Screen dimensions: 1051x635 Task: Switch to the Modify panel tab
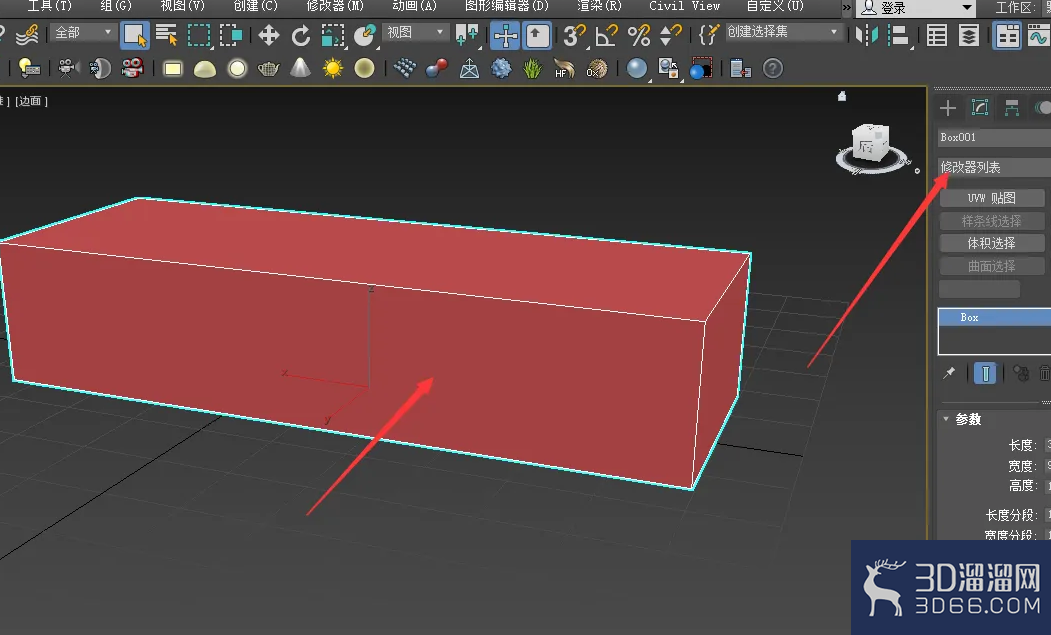(980, 108)
